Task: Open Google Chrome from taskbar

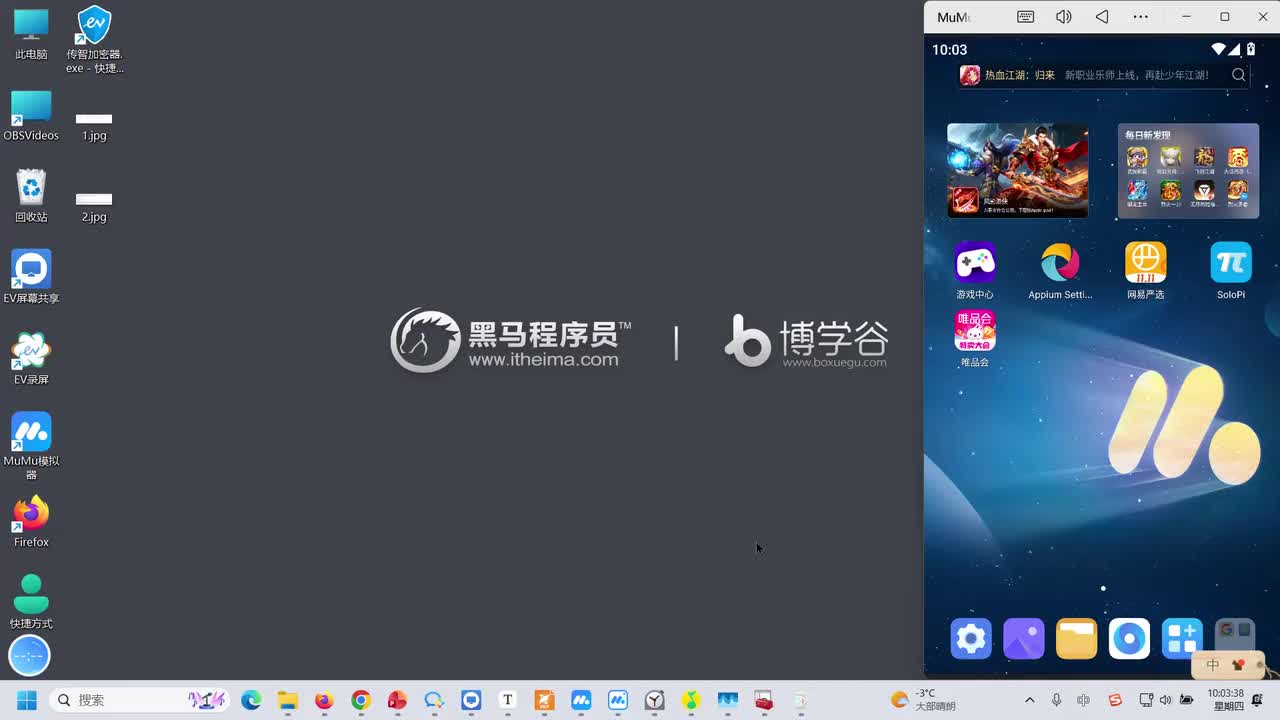Action: tap(361, 700)
